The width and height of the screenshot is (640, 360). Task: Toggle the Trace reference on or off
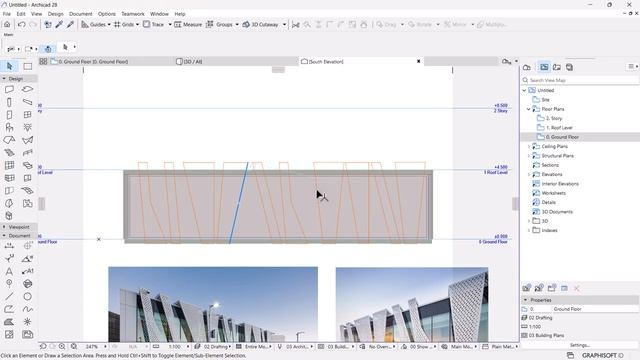tap(153, 24)
